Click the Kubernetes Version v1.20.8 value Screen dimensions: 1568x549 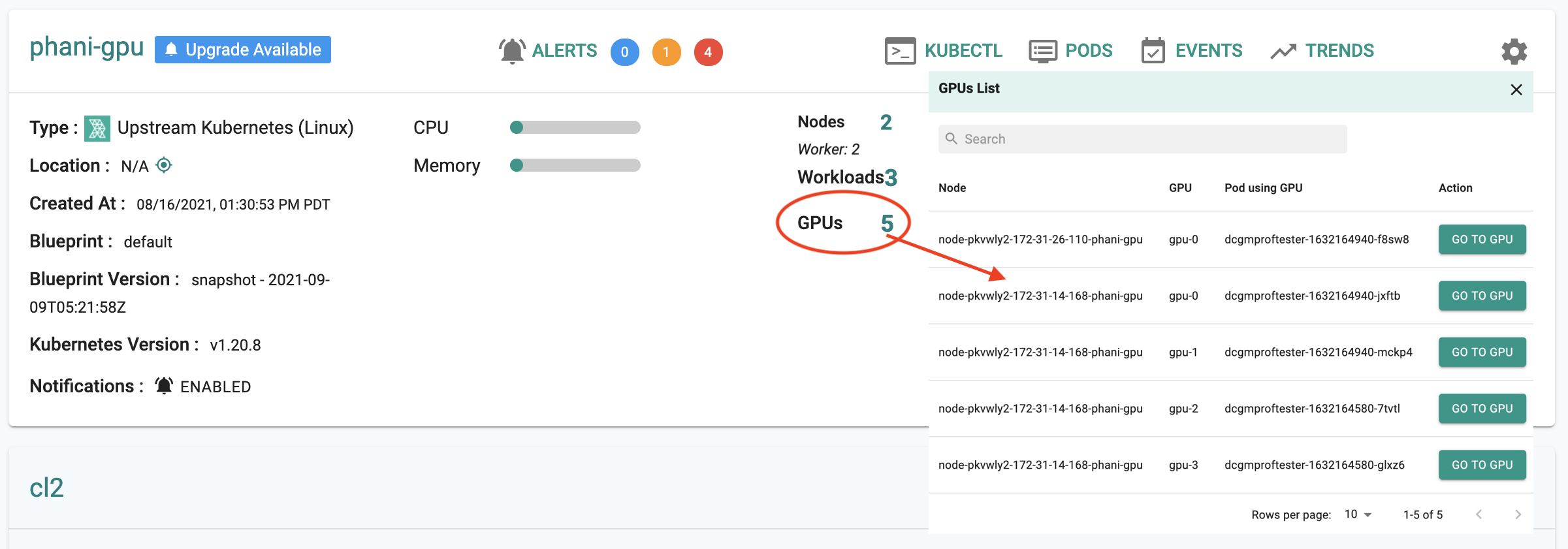pyautogui.click(x=235, y=345)
